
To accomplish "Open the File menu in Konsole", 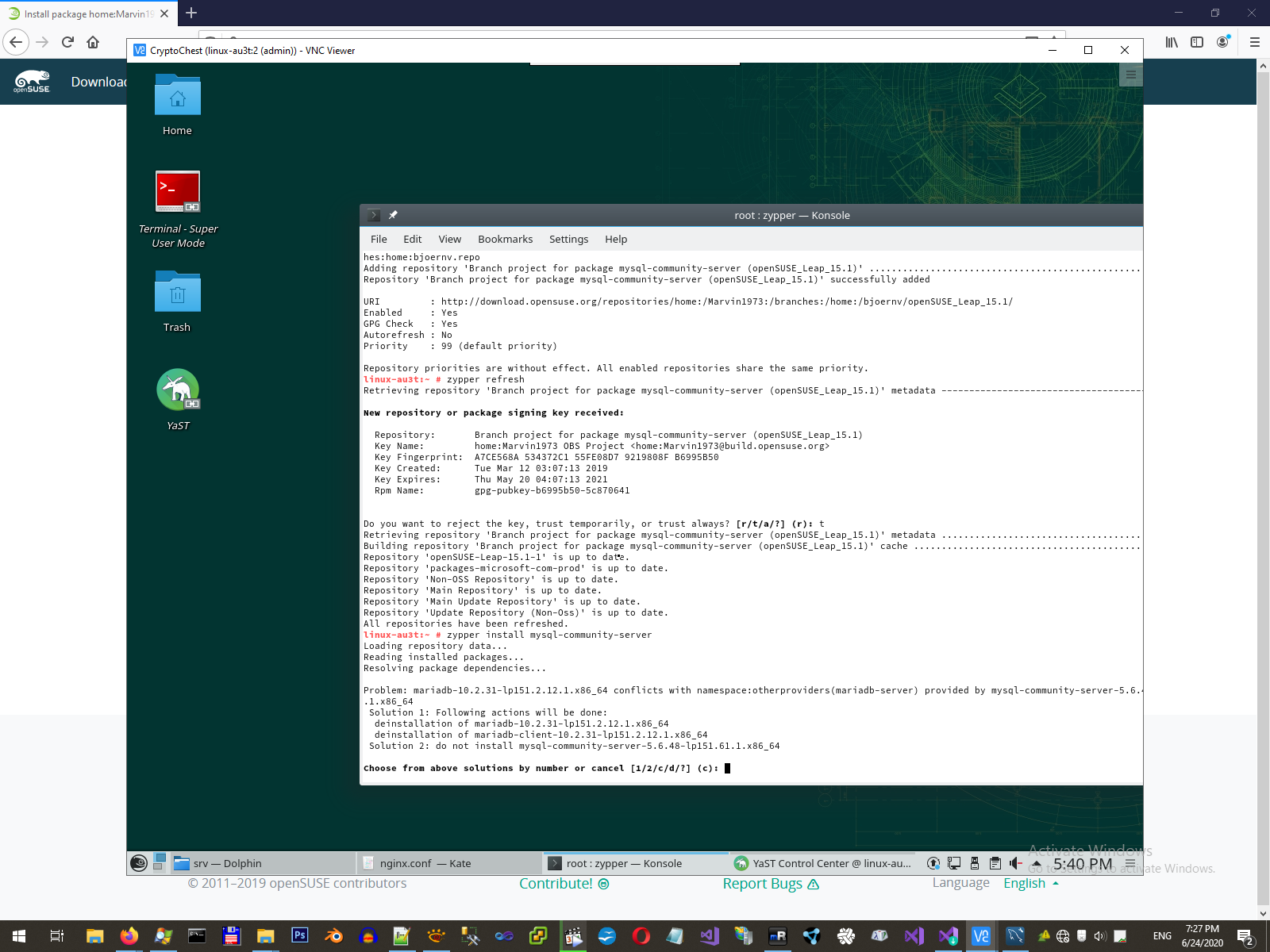I will pyautogui.click(x=379, y=239).
